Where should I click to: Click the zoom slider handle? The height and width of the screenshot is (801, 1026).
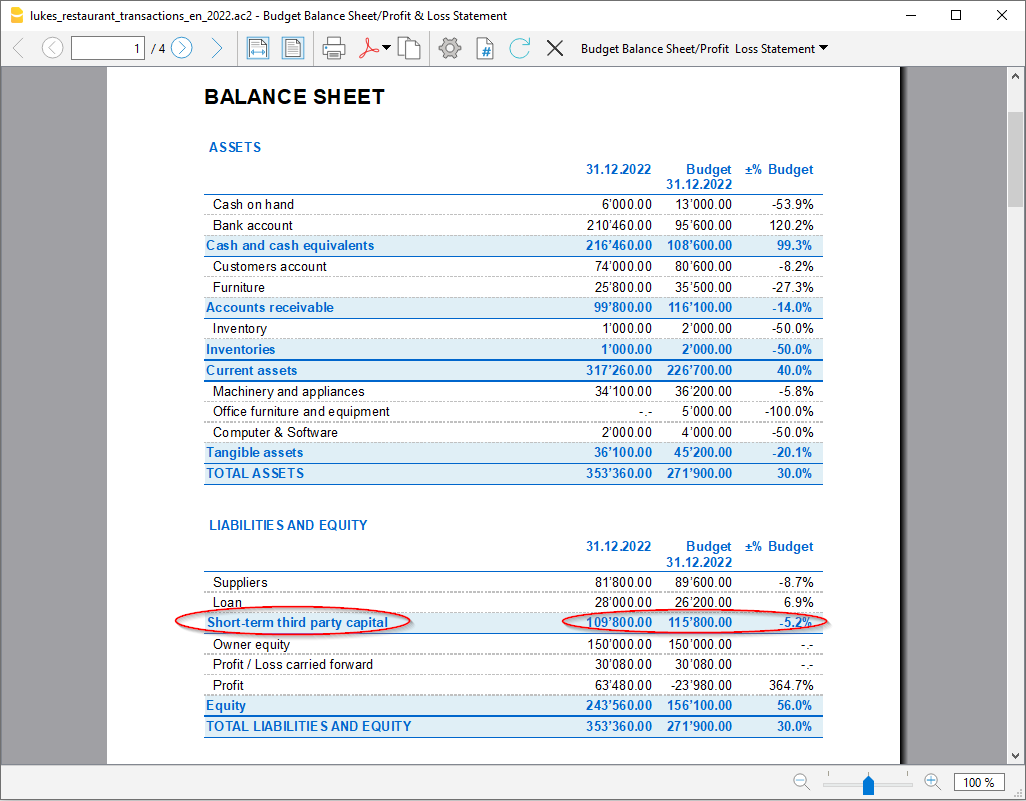(868, 783)
